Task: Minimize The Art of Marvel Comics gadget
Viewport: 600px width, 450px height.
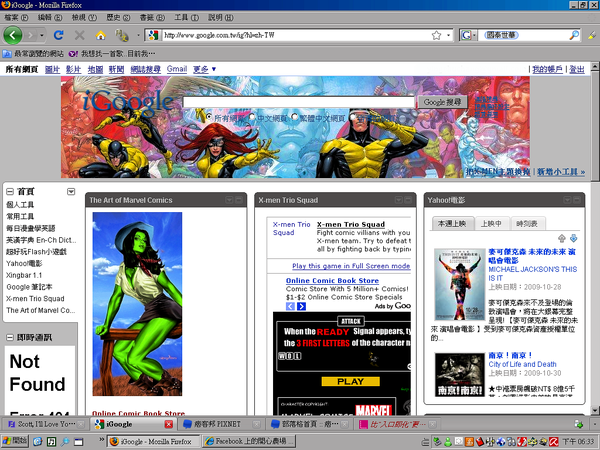Action: (239, 200)
